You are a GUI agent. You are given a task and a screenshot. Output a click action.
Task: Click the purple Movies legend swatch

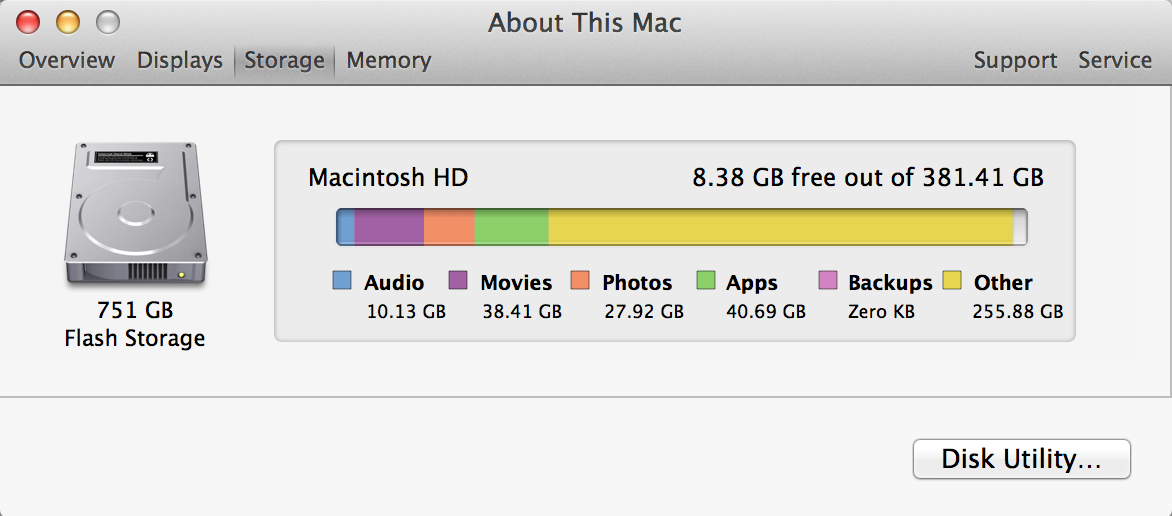coord(459,281)
